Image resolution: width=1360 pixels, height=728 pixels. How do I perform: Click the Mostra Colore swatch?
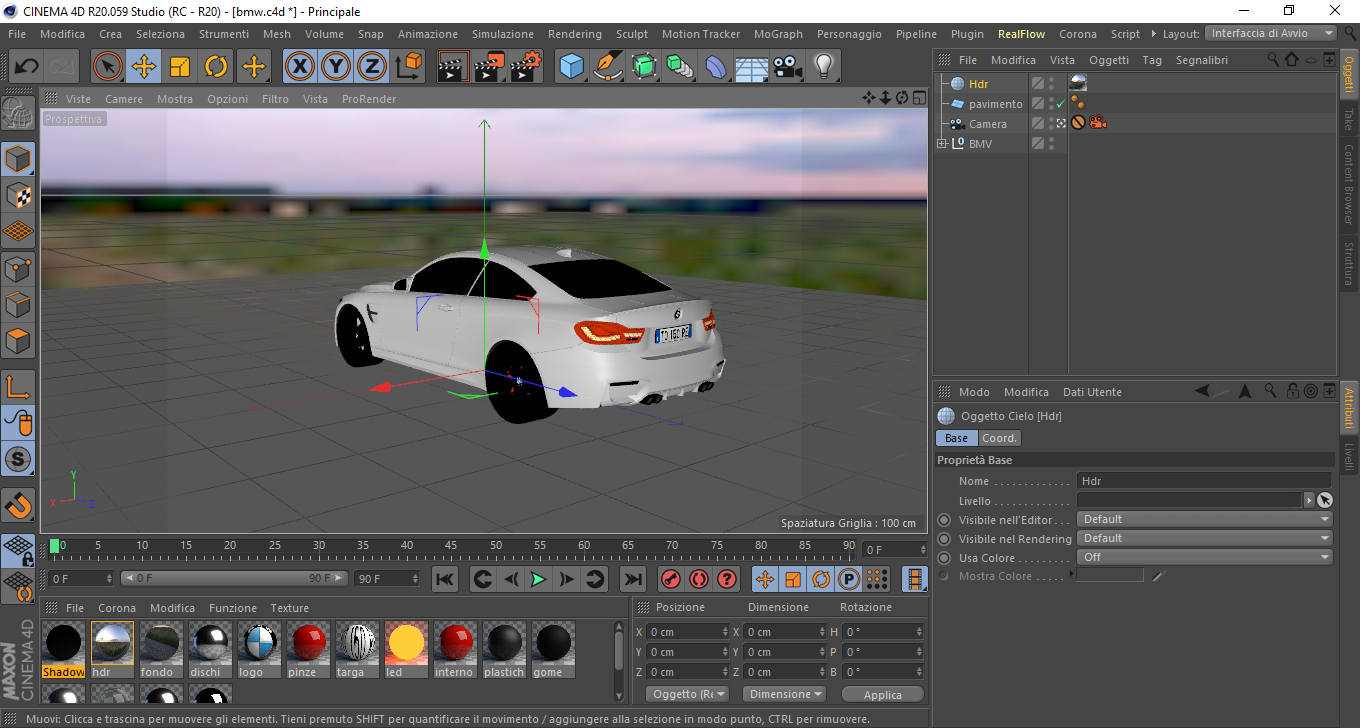[1110, 575]
